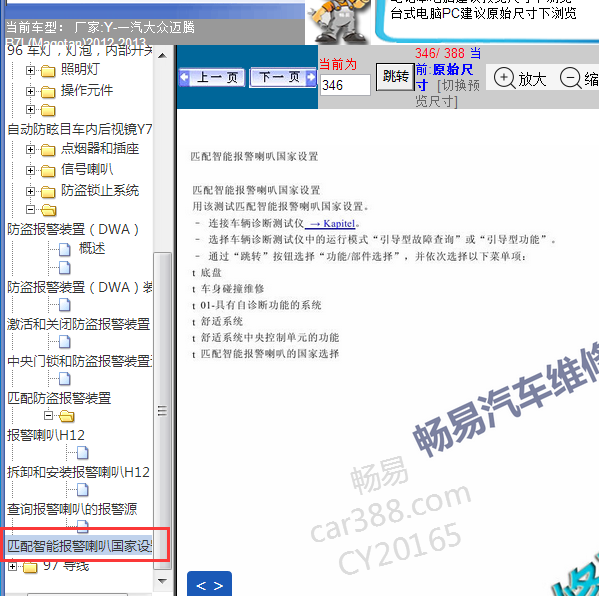Select the 点烟器和插座 folder icon
The image size is (599, 596).
(48, 150)
